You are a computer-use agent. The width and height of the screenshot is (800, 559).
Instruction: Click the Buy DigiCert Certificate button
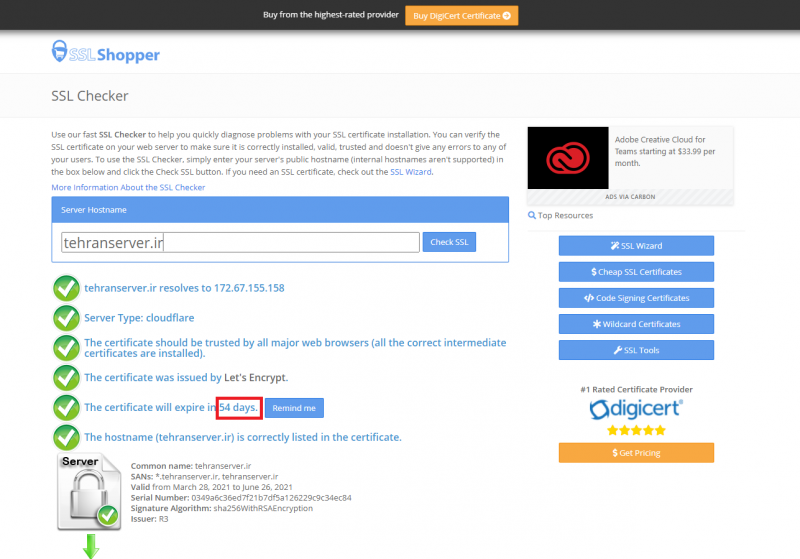(461, 15)
